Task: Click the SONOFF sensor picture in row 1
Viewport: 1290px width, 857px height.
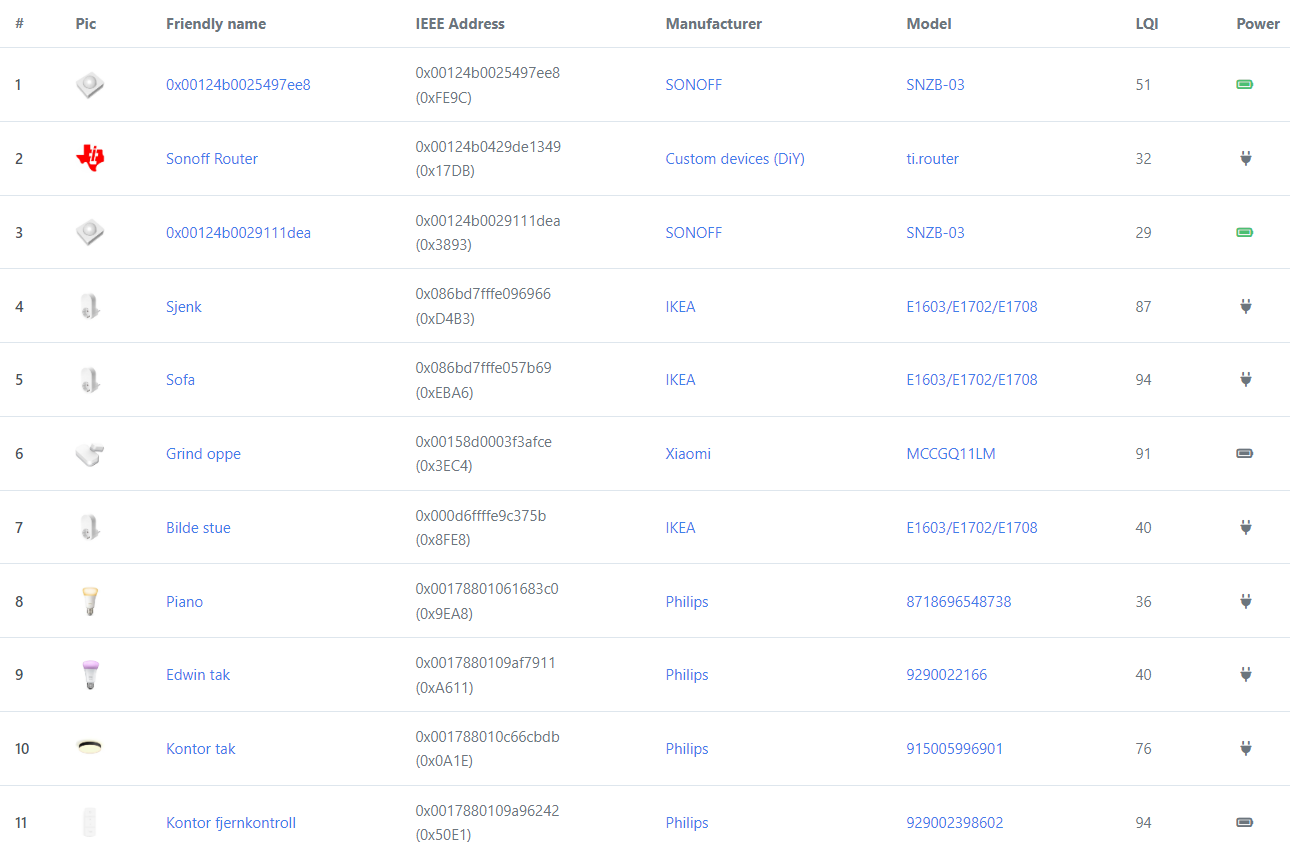Action: coord(88,85)
